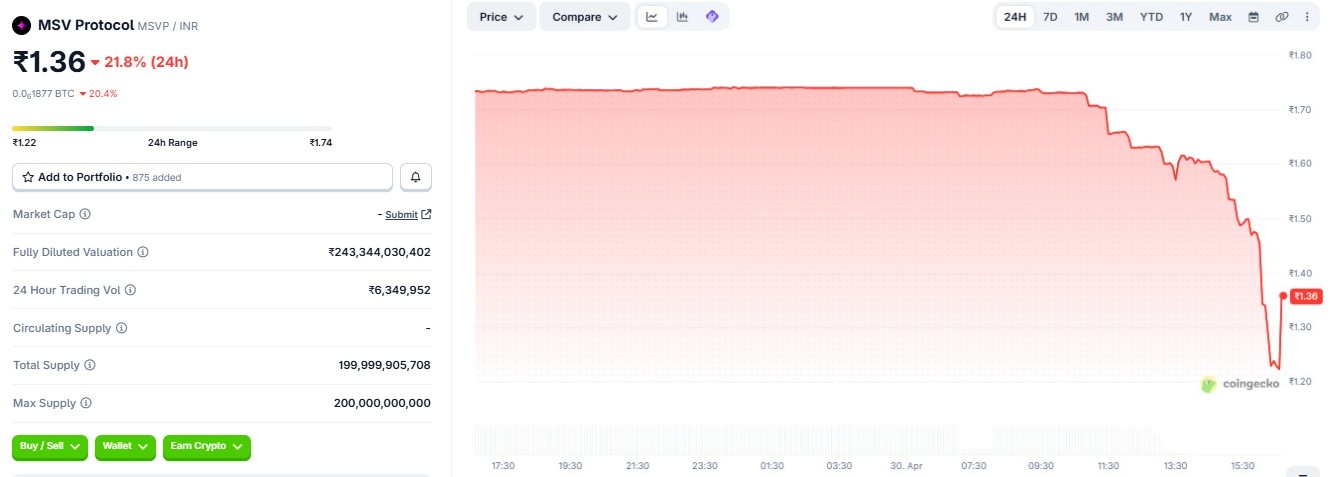Click the 30. Apr axis label
This screenshot has height=477, width=1330.
click(907, 466)
